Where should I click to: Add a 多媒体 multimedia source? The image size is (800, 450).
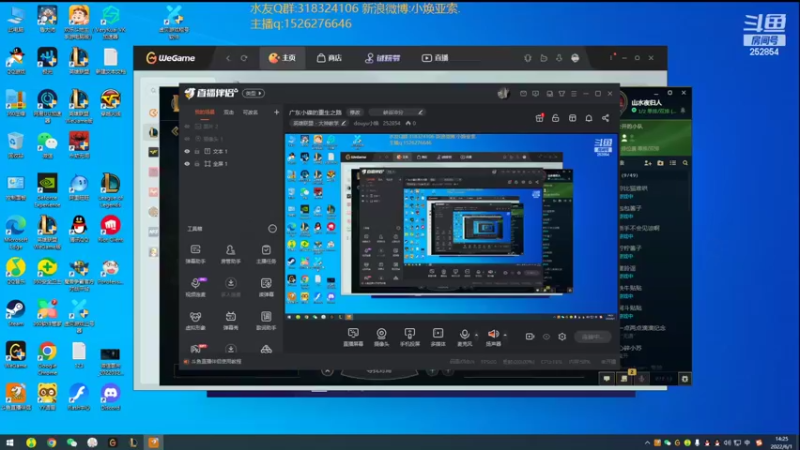(x=438, y=337)
